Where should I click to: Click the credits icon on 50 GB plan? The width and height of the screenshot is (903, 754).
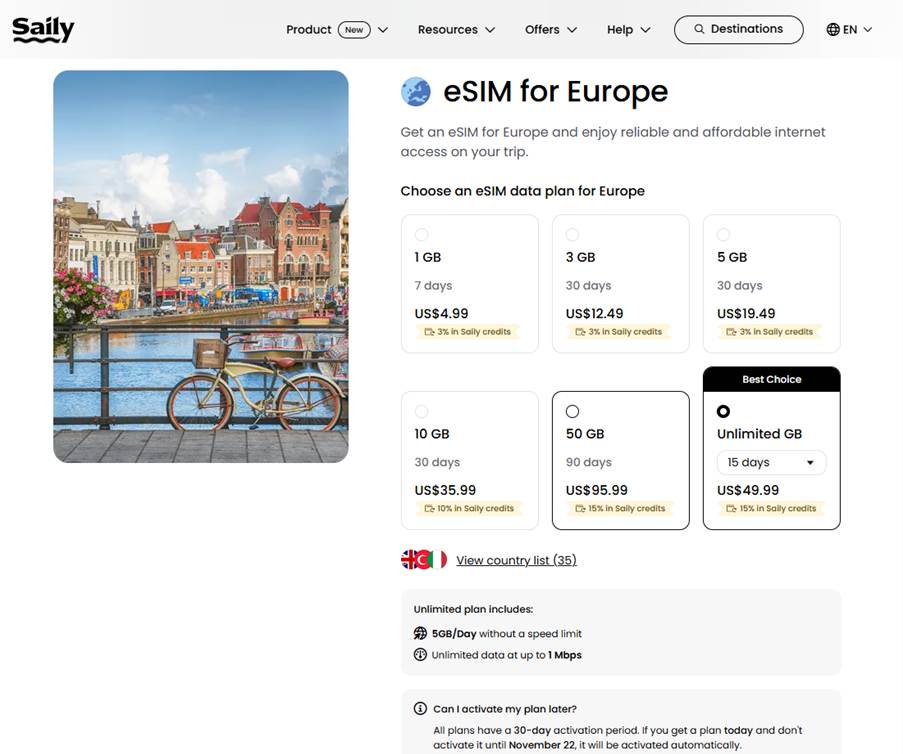(x=578, y=509)
